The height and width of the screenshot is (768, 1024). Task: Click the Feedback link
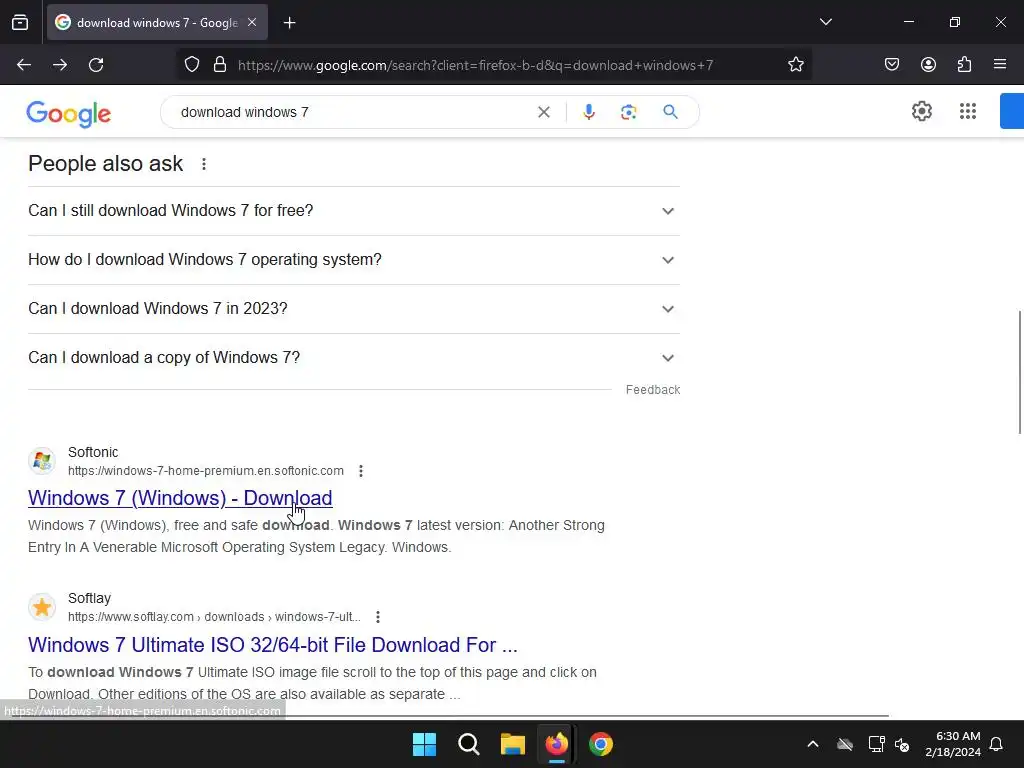click(652, 390)
